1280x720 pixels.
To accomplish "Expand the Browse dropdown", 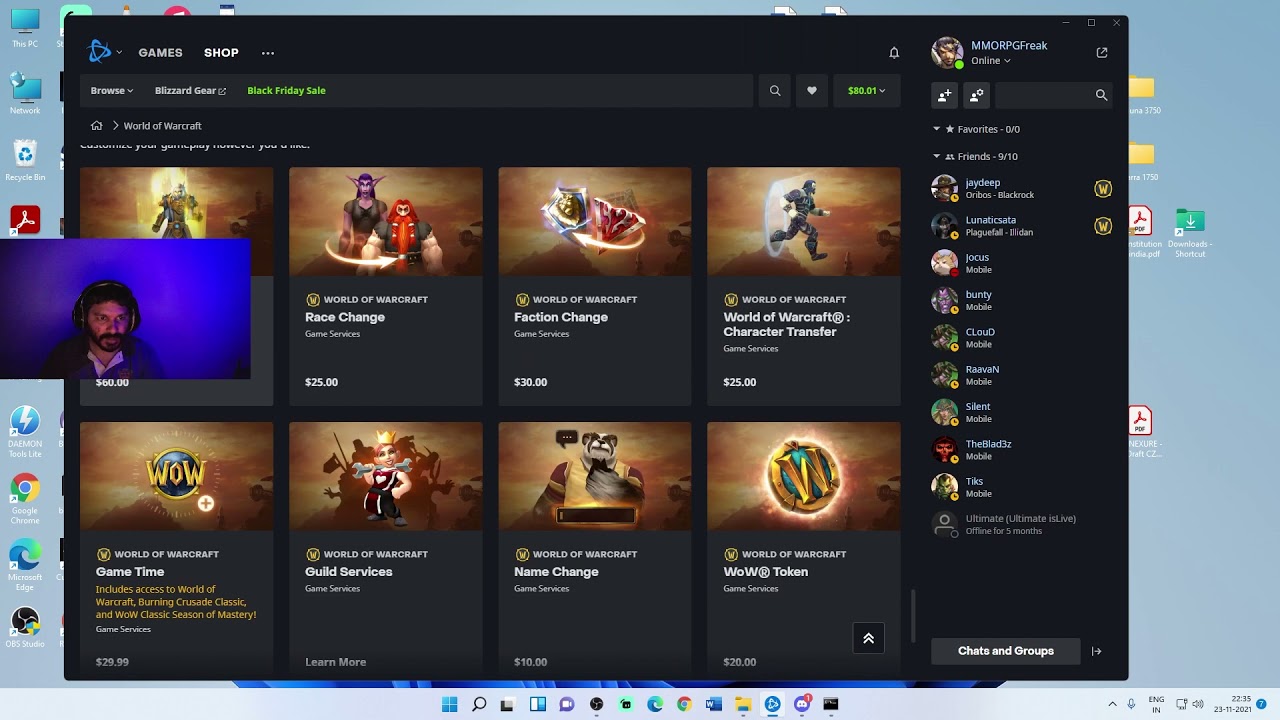I will (x=111, y=90).
